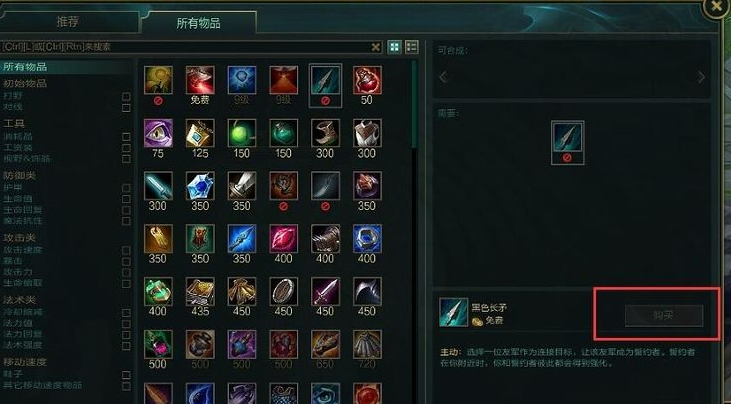The height and width of the screenshot is (404, 731).
Task: Click the red potion item priced 50
Action: pyautogui.click(x=367, y=80)
